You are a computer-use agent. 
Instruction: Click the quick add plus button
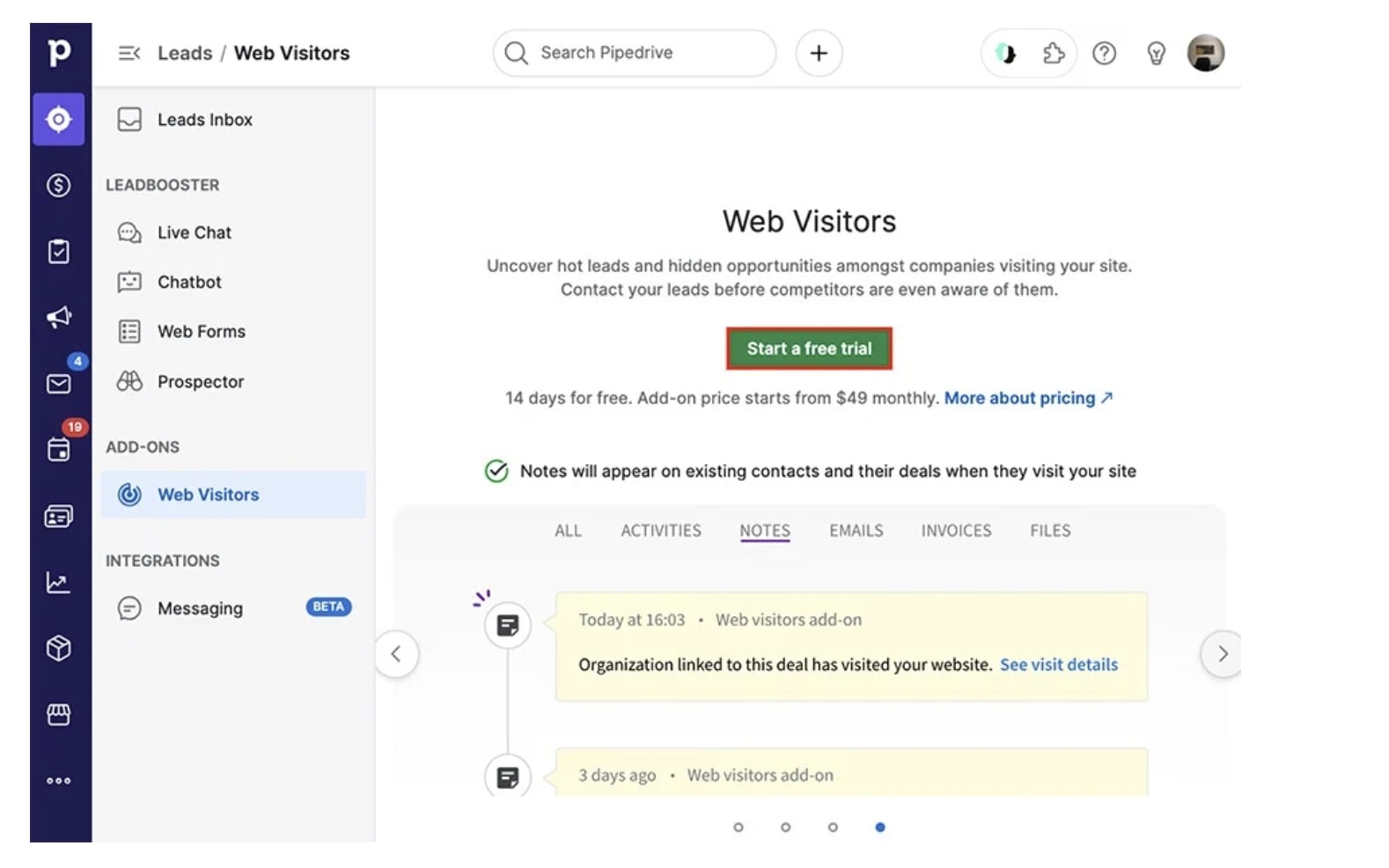click(x=819, y=54)
